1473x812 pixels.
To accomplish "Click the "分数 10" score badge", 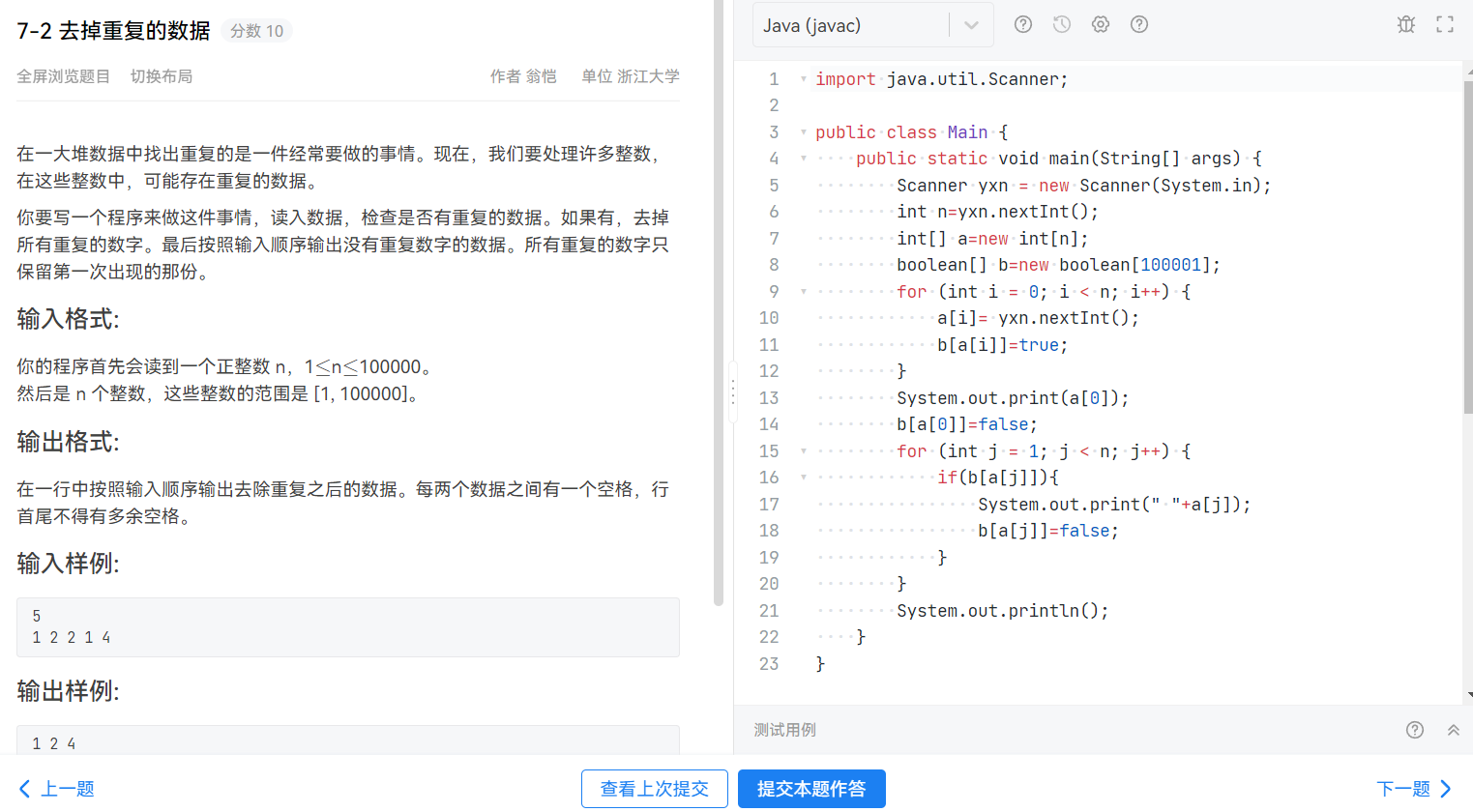I will (x=256, y=31).
